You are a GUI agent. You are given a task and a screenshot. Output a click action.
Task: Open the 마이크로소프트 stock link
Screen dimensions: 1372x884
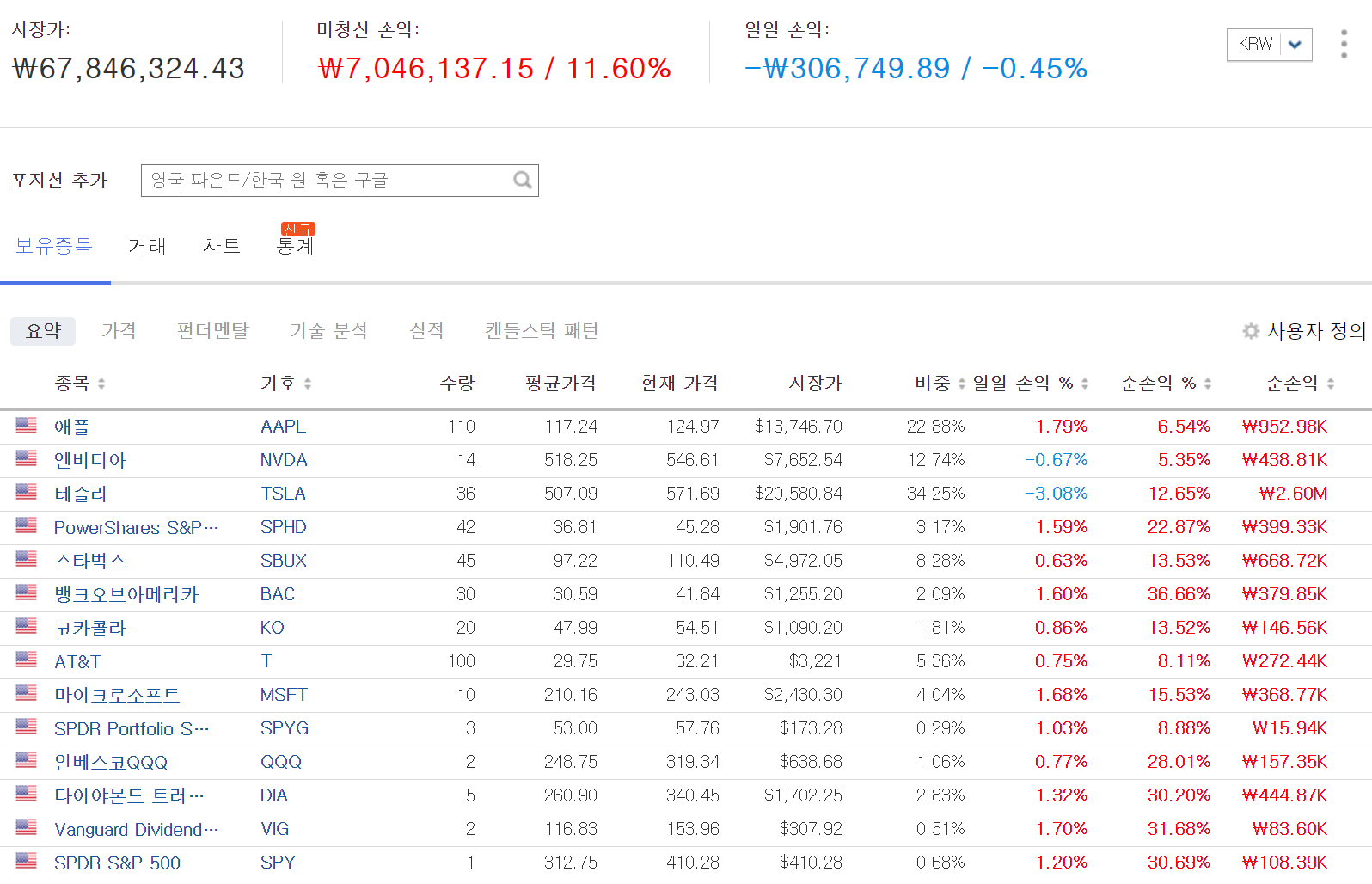[118, 695]
